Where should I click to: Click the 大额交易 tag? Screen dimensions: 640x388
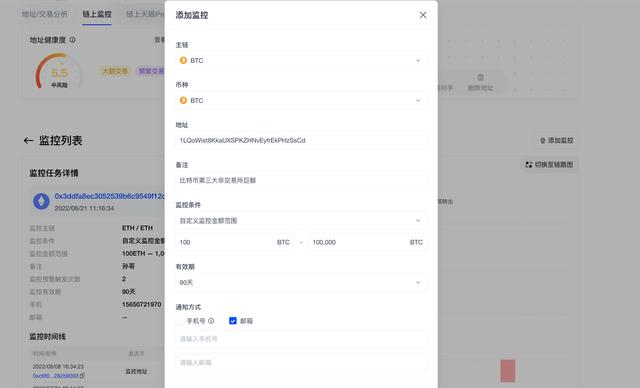[115, 71]
